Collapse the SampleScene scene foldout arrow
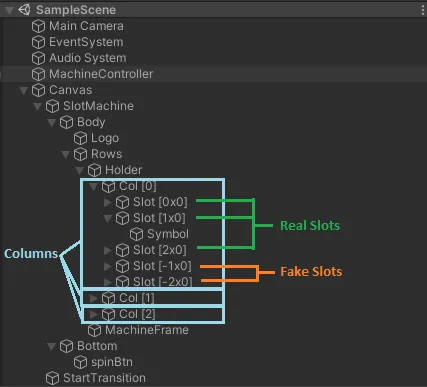This screenshot has height=387, width=427. pyautogui.click(x=9, y=10)
